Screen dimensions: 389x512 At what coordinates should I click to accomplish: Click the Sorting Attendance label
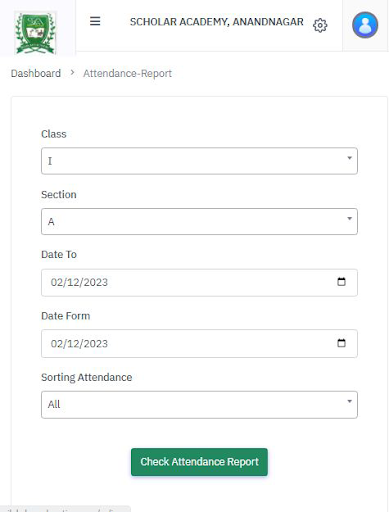point(87,377)
